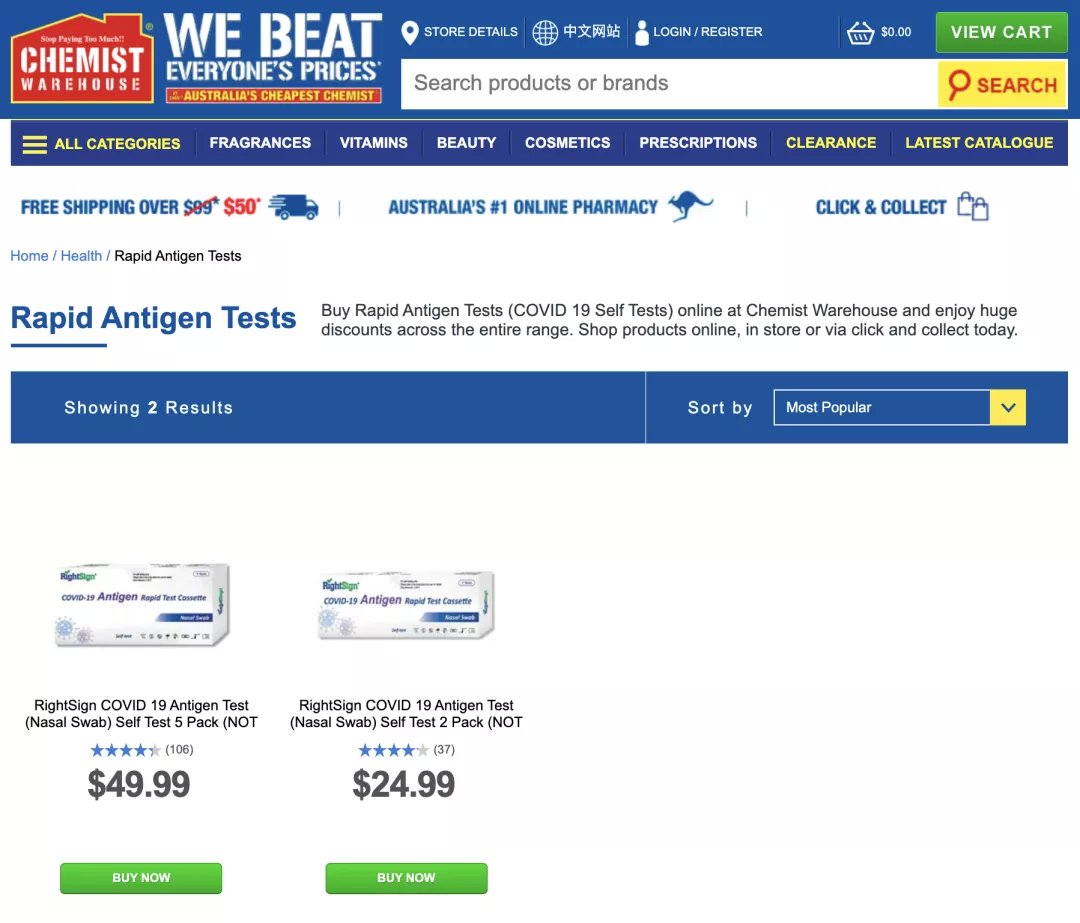This screenshot has width=1080, height=923.
Task: Click the hamburger All Categories icon
Action: click(x=34, y=144)
